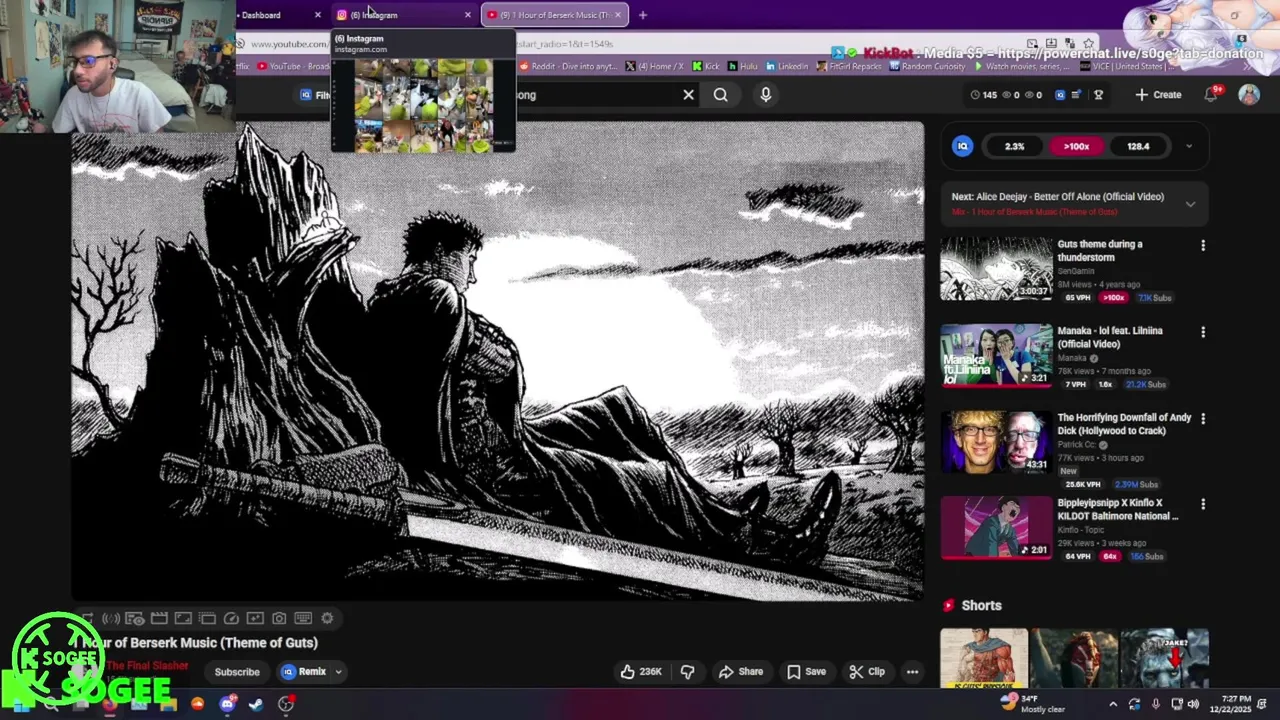Screen dimensions: 1280x720
Task: Share the Berserk music video
Action: coord(741,672)
